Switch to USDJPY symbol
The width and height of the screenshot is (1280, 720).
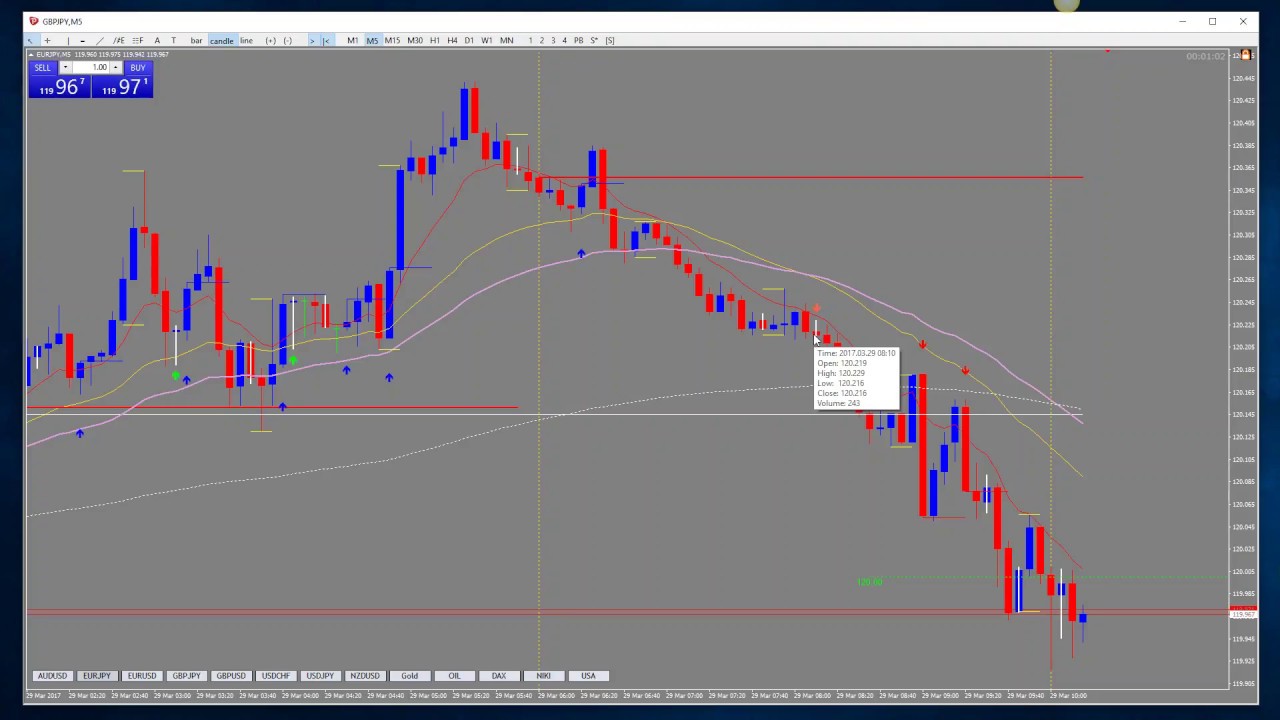tap(320, 676)
